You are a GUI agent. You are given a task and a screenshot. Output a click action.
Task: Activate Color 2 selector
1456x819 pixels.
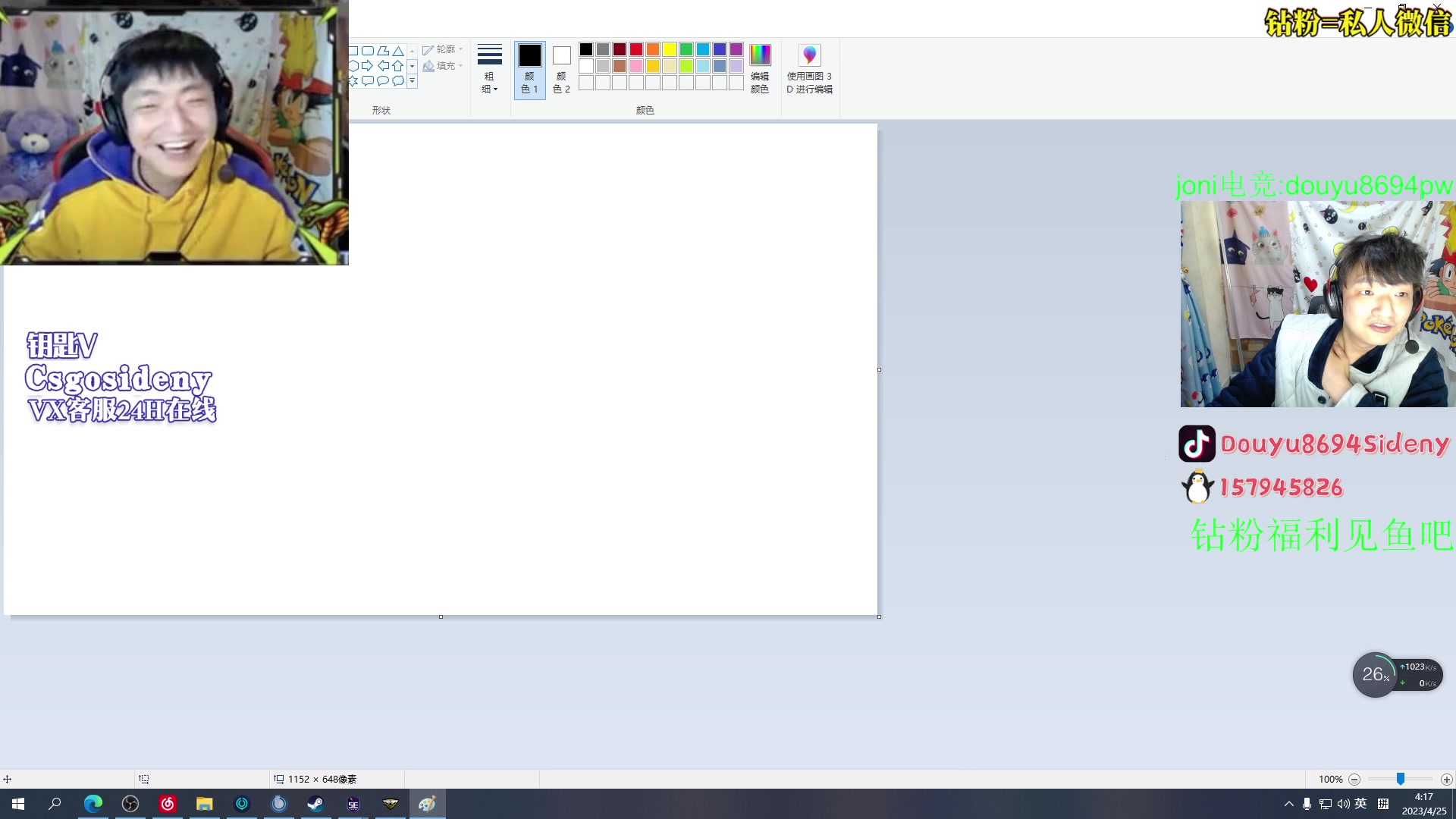[561, 70]
